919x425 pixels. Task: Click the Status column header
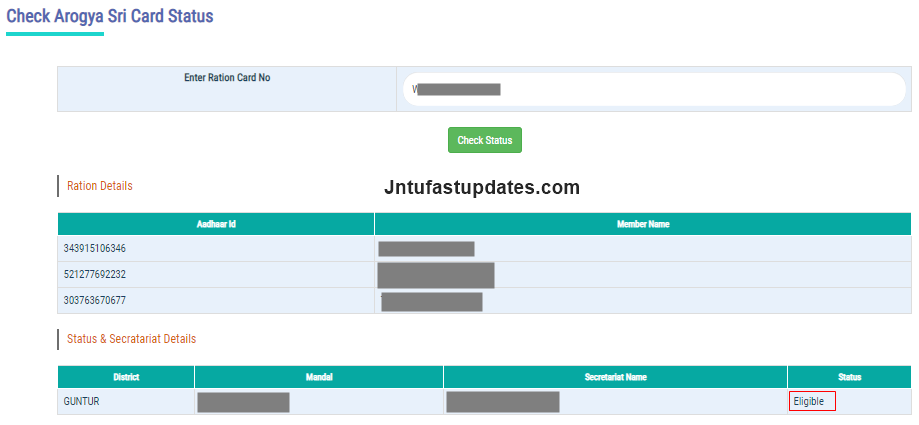pyautogui.click(x=849, y=377)
